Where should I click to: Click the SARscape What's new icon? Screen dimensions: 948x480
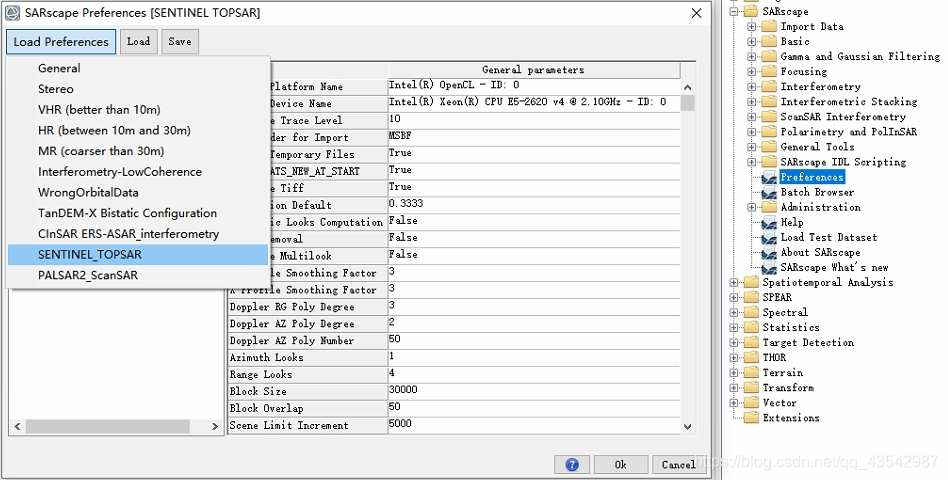(769, 268)
